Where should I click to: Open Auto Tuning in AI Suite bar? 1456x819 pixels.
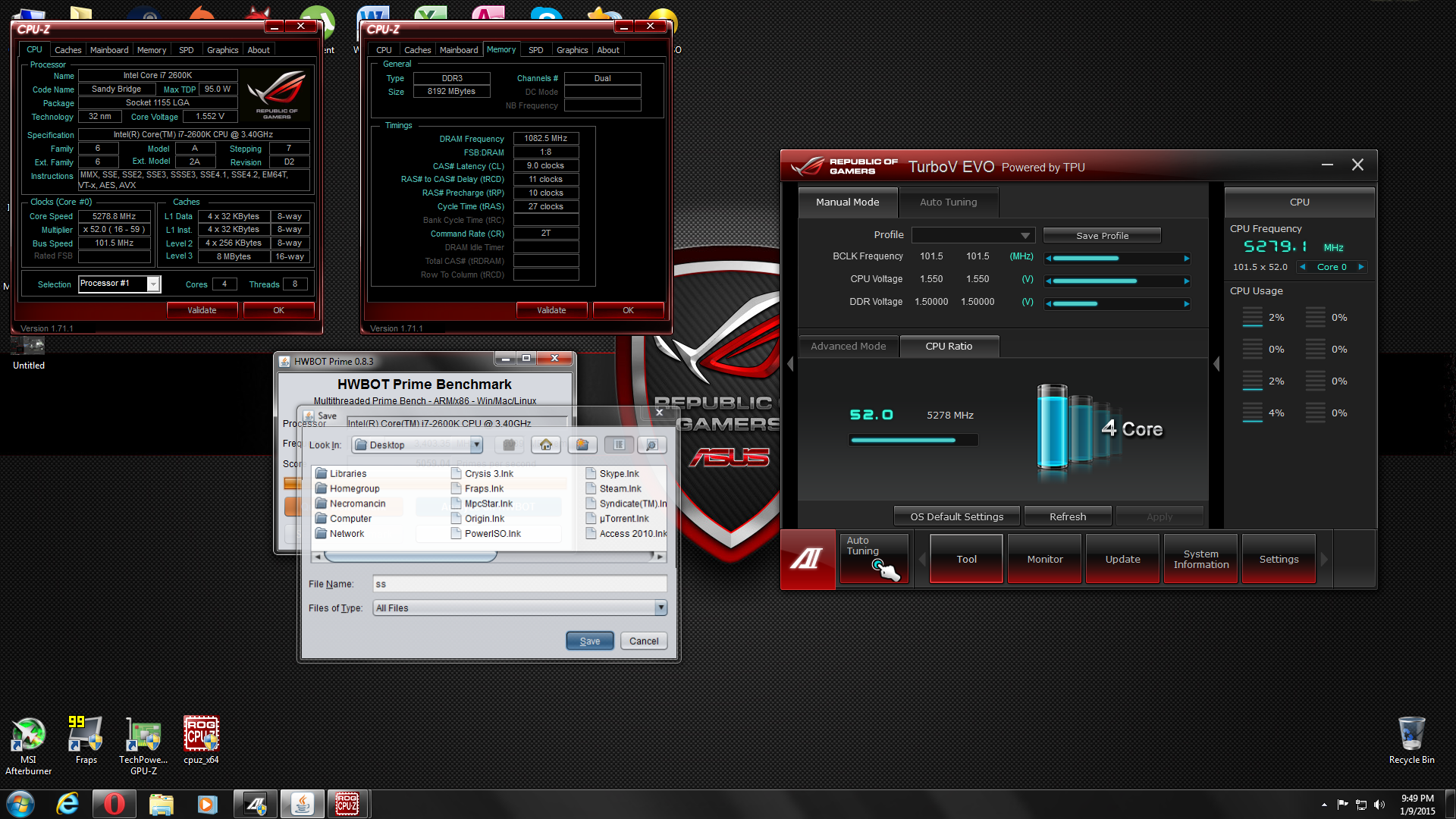(x=874, y=559)
